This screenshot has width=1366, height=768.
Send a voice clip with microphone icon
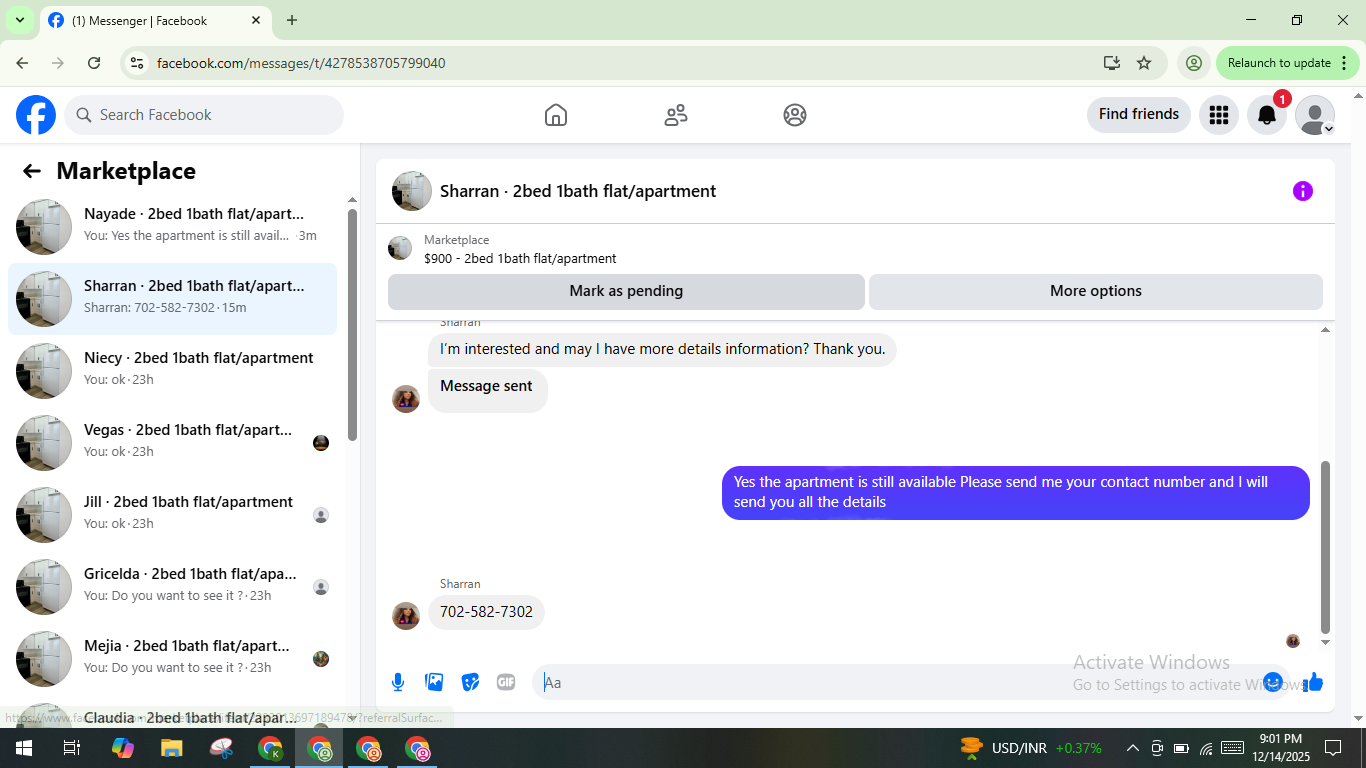pyautogui.click(x=398, y=682)
